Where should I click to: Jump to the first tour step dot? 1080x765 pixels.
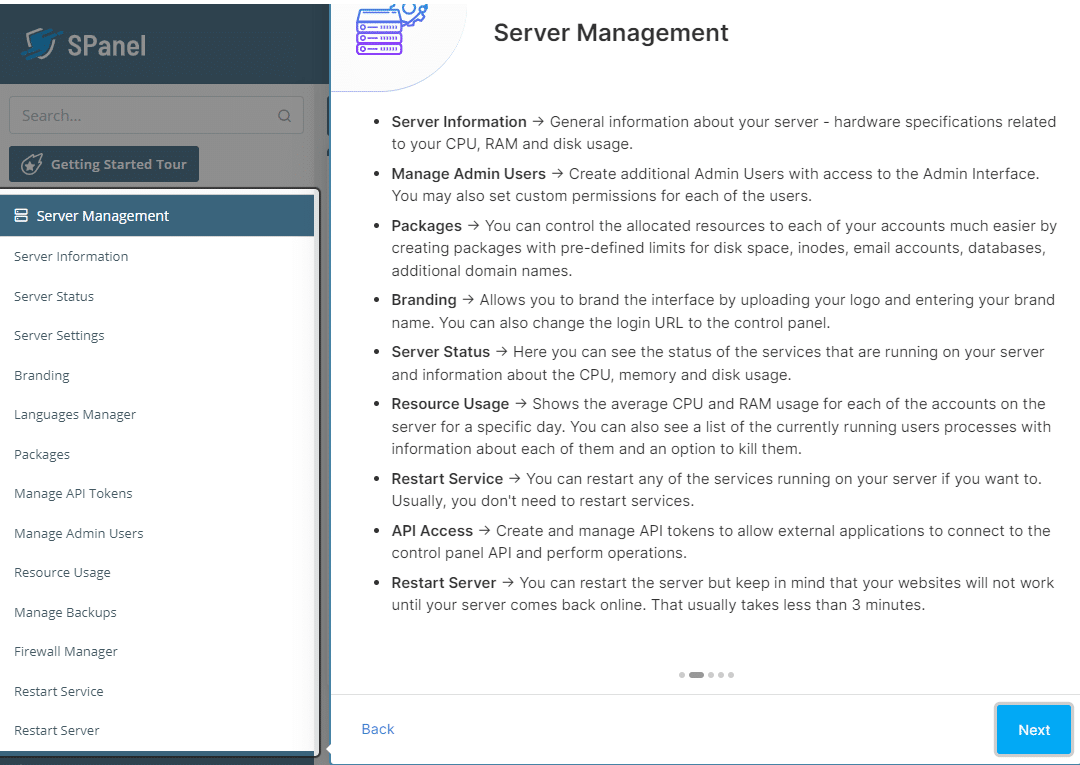(682, 675)
